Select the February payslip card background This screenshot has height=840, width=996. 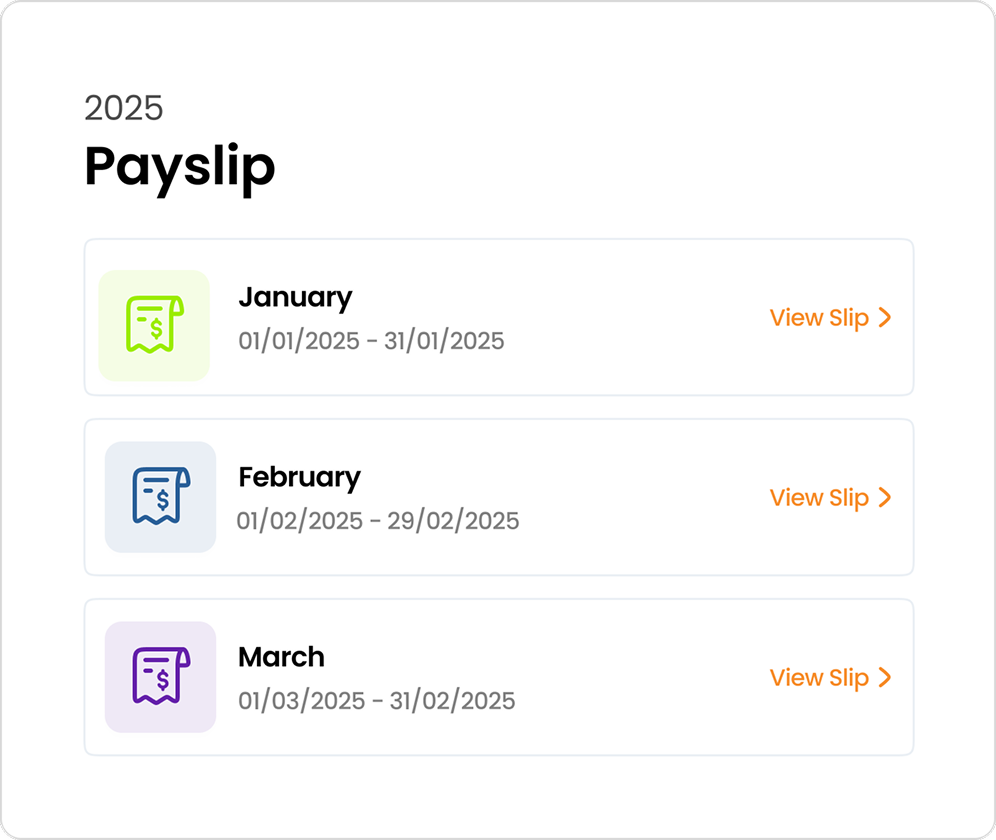click(x=499, y=497)
